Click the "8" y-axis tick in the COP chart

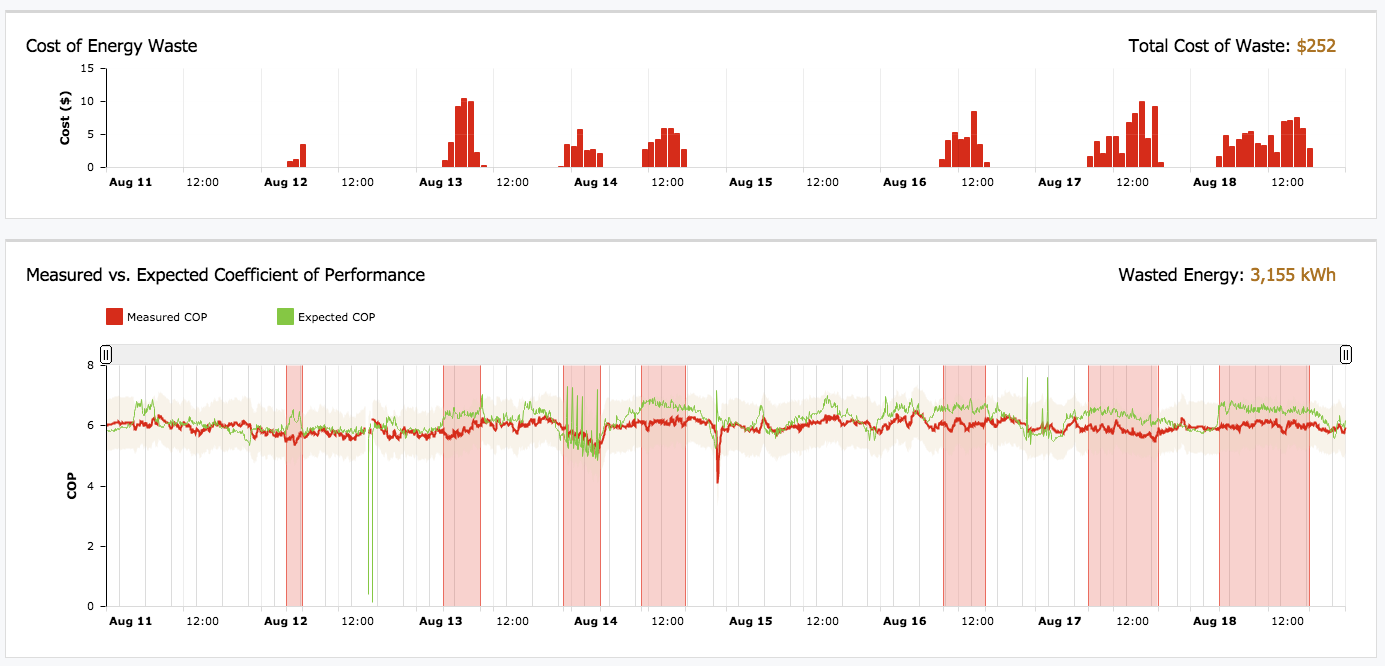point(89,366)
